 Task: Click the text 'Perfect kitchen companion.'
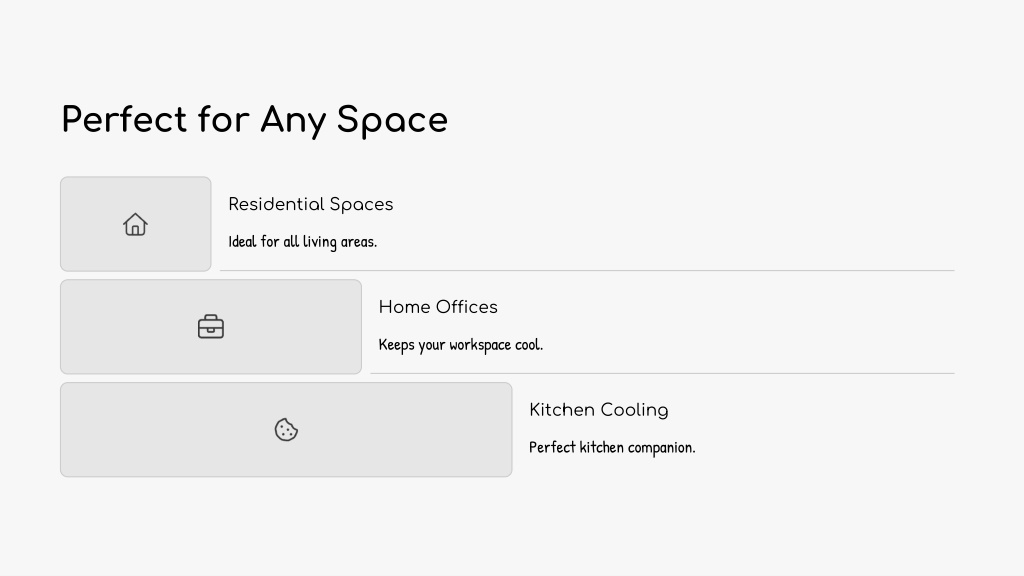tap(613, 447)
